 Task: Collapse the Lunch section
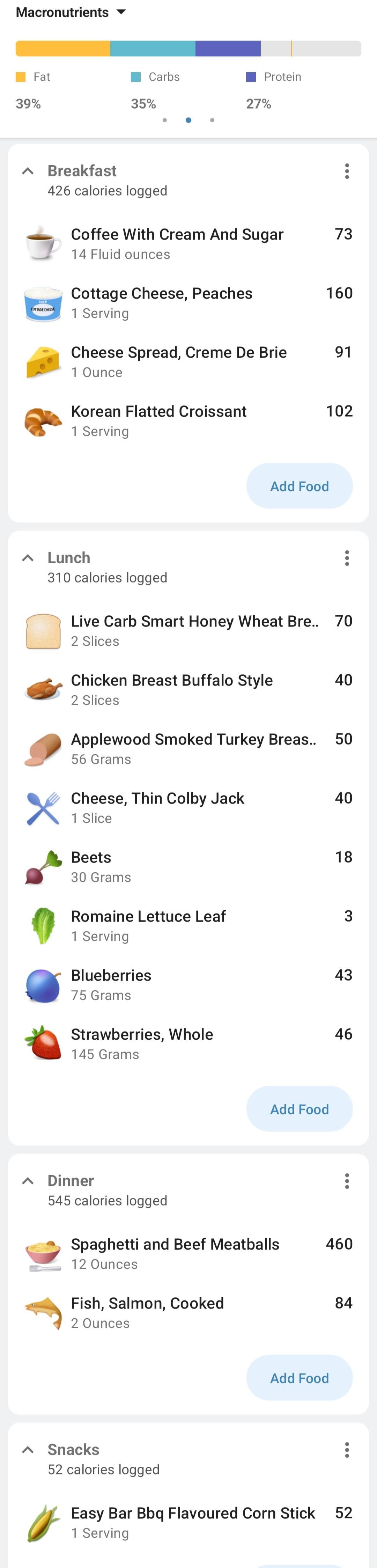coord(27,558)
